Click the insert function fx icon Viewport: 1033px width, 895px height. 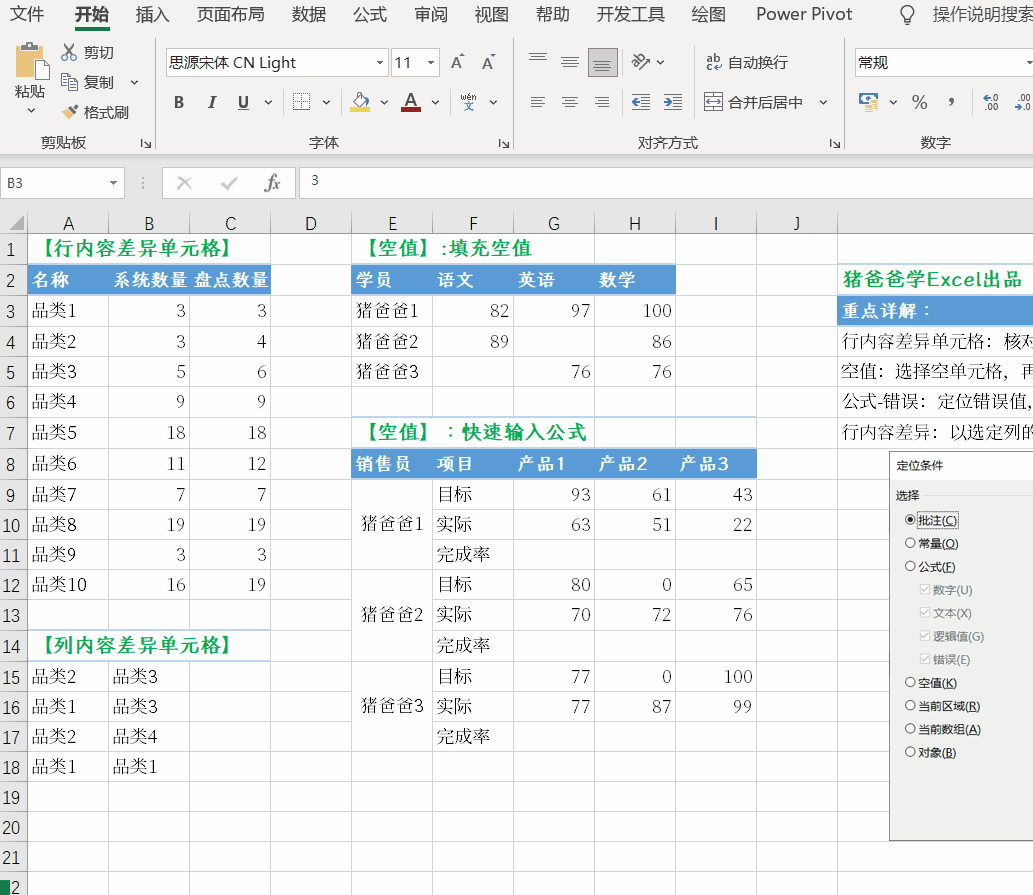272,183
